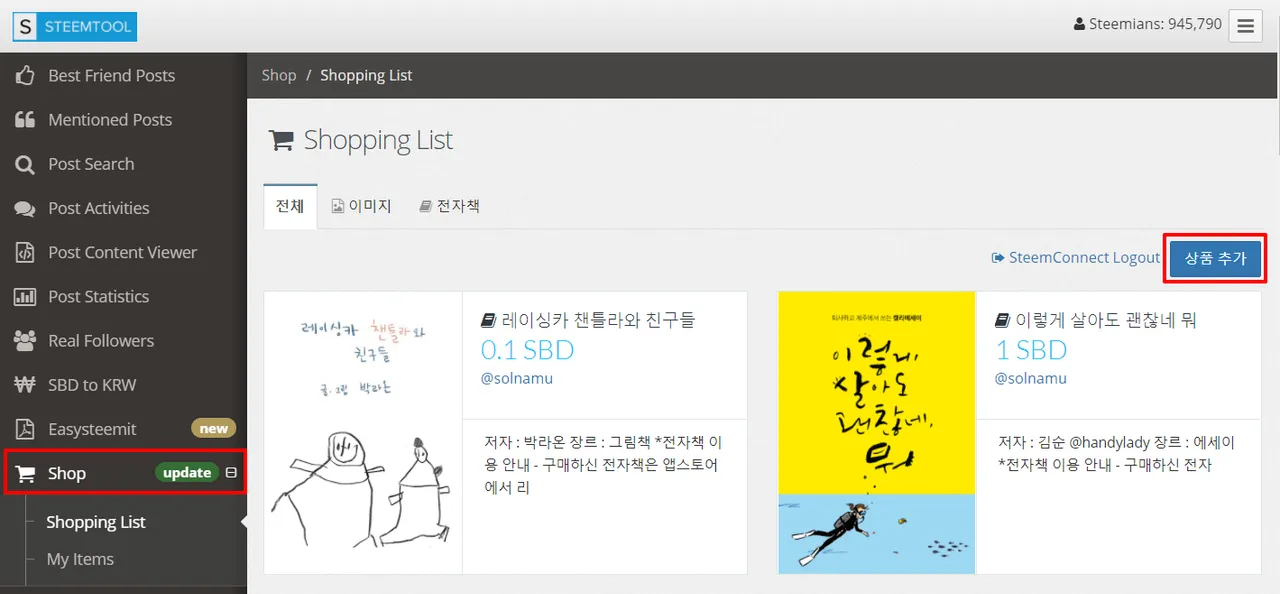Open Easysteemit menu item

pyautogui.click(x=93, y=429)
